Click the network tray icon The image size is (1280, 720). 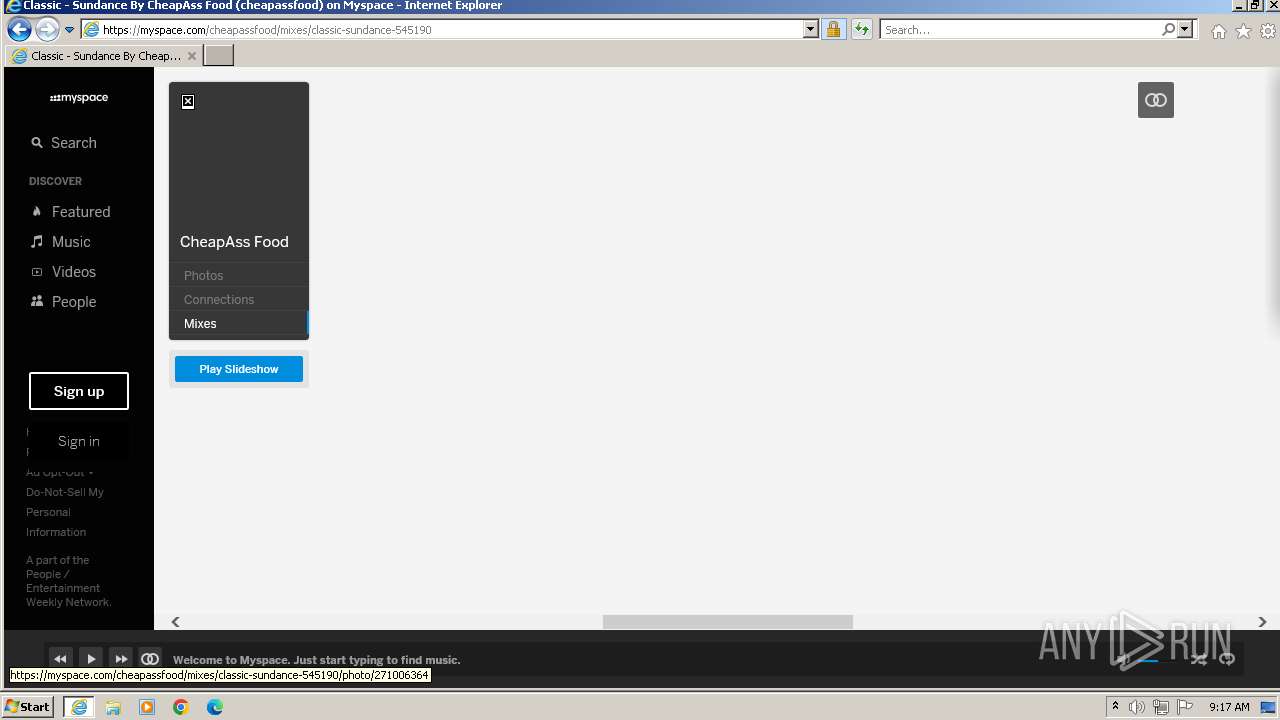pos(1161,707)
